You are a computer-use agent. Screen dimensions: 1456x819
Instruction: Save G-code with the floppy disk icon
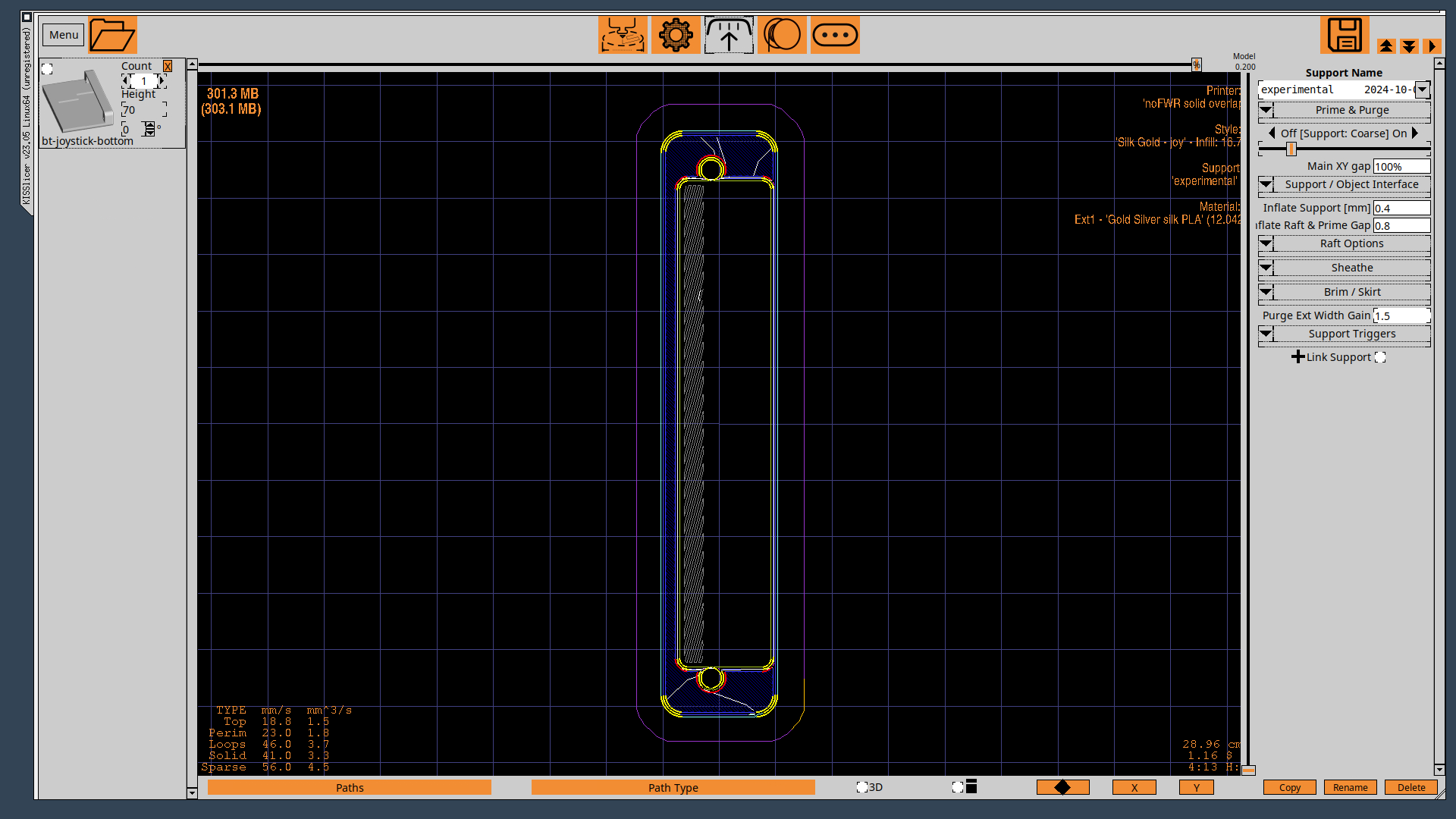tap(1345, 35)
